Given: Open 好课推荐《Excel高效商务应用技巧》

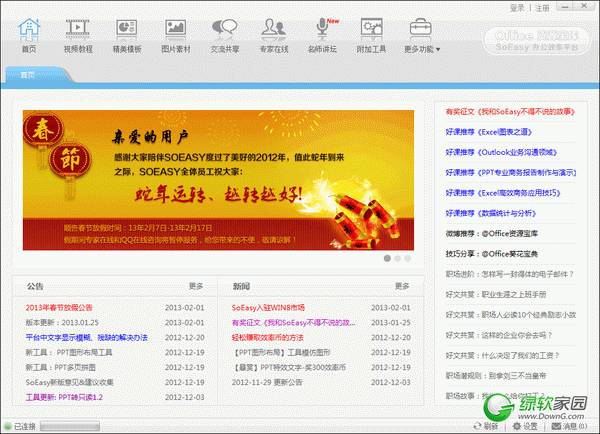Looking at the screenshot, I should click(x=503, y=193).
